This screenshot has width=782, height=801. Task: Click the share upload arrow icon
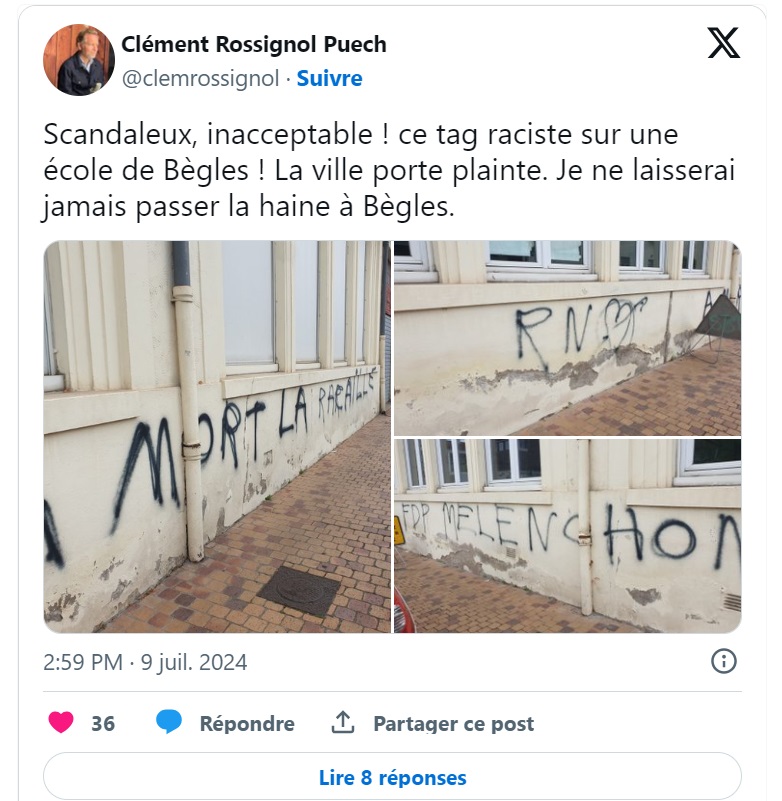coord(343,722)
